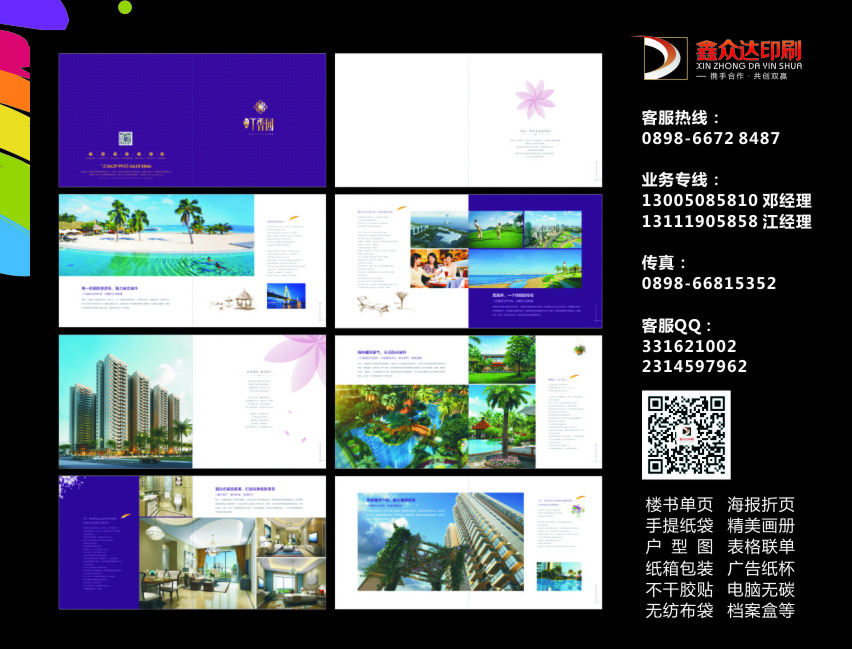Click the hotline number 0898-6672 8487

point(710,139)
